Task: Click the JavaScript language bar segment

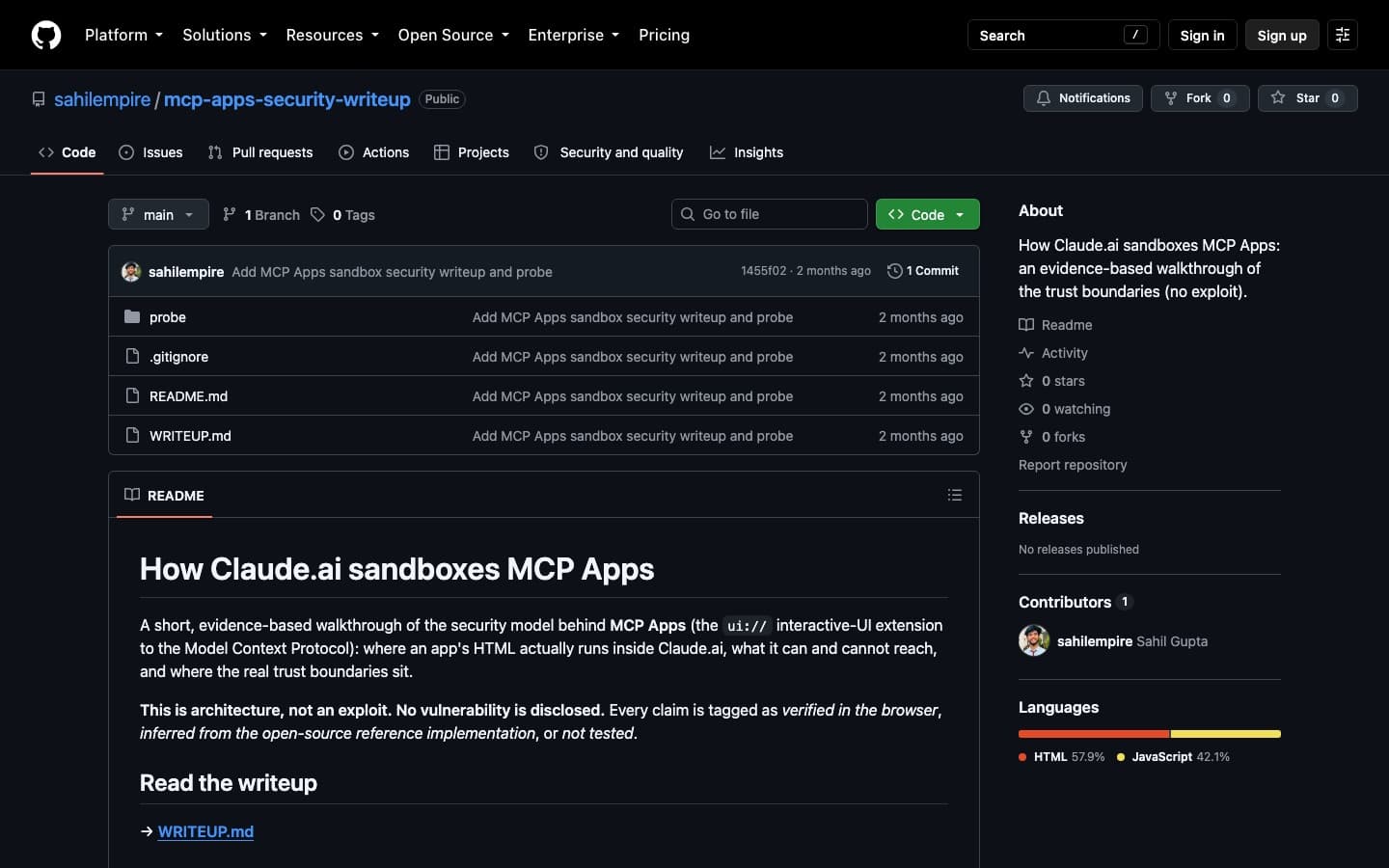Action: 1226,734
